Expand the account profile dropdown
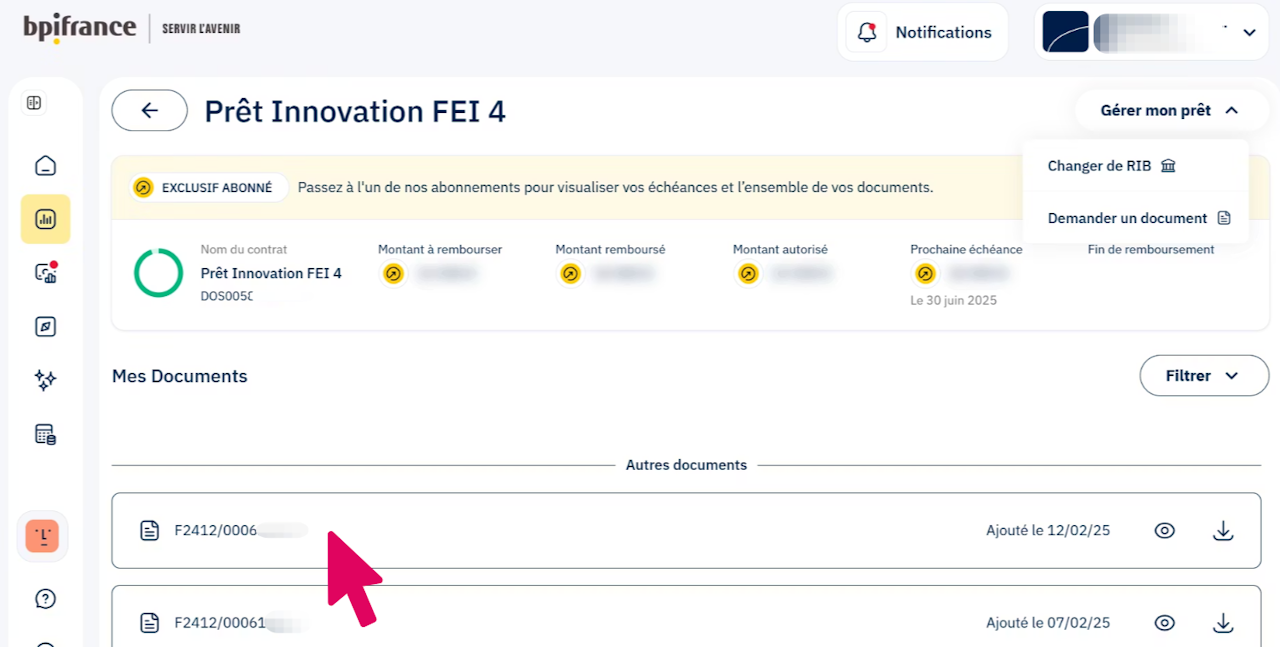The height and width of the screenshot is (647, 1280). [1248, 33]
